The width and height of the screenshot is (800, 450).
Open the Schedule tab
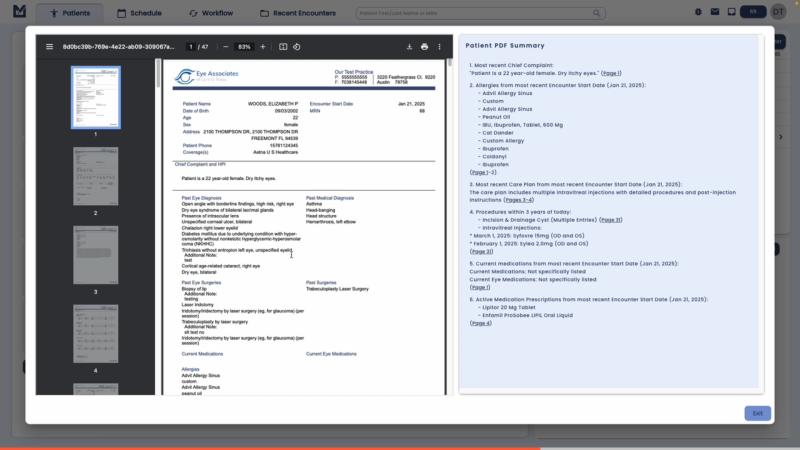(139, 13)
